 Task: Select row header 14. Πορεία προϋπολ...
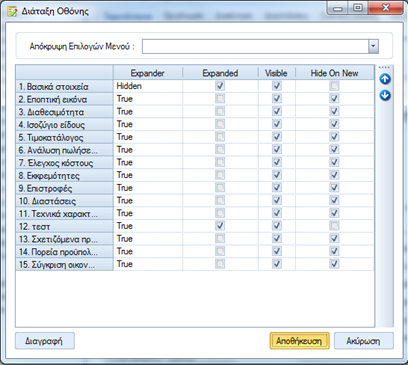[x=64, y=251]
